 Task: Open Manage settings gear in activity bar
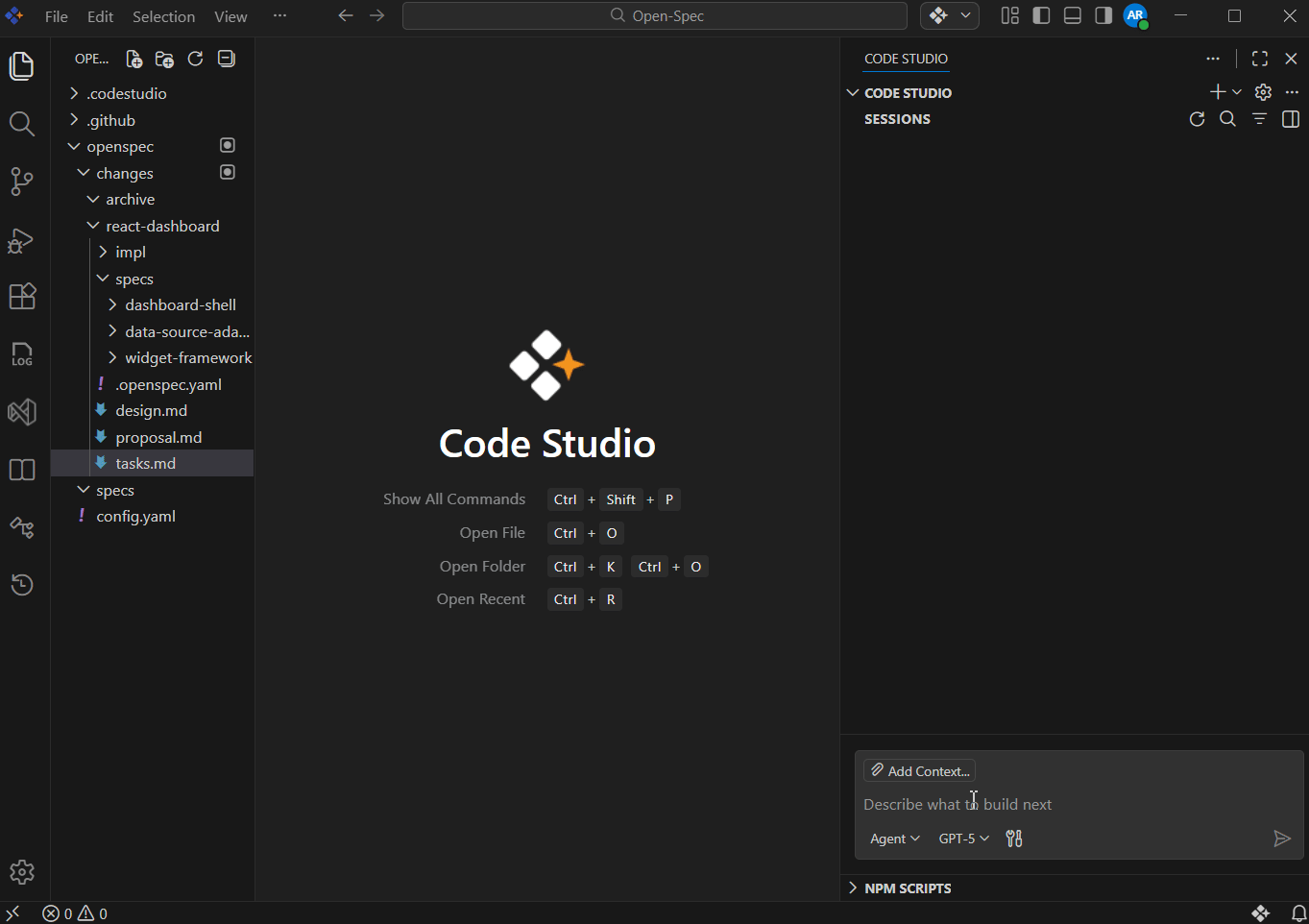[x=22, y=872]
